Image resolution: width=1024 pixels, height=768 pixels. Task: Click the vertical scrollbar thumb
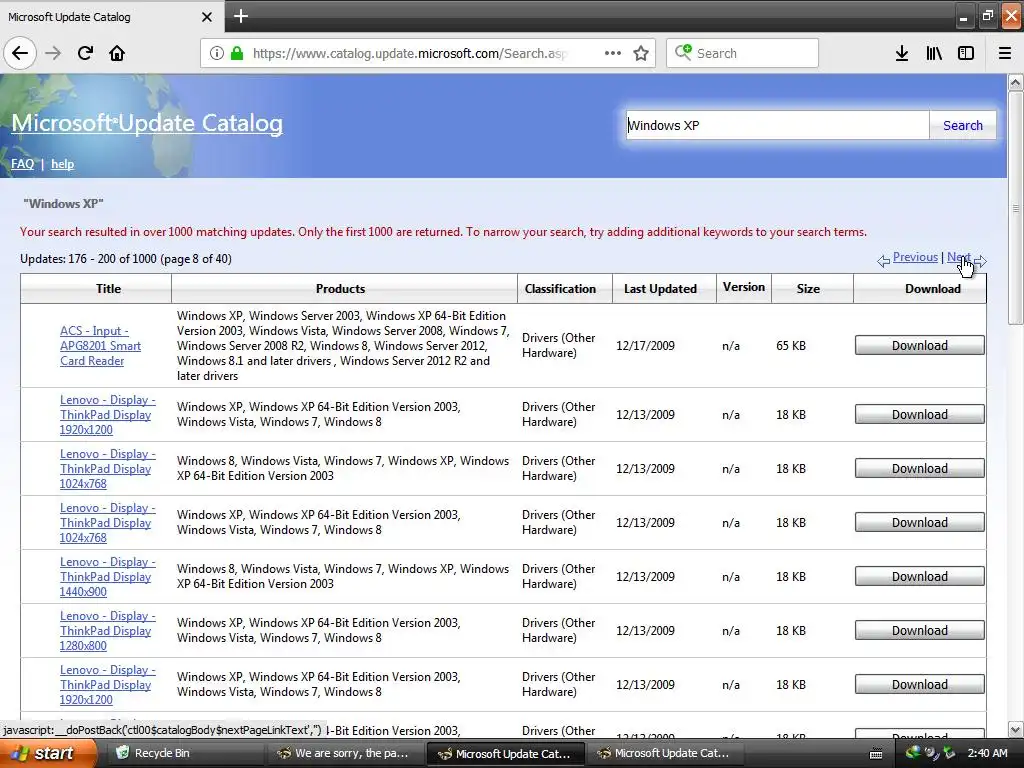(1016, 208)
